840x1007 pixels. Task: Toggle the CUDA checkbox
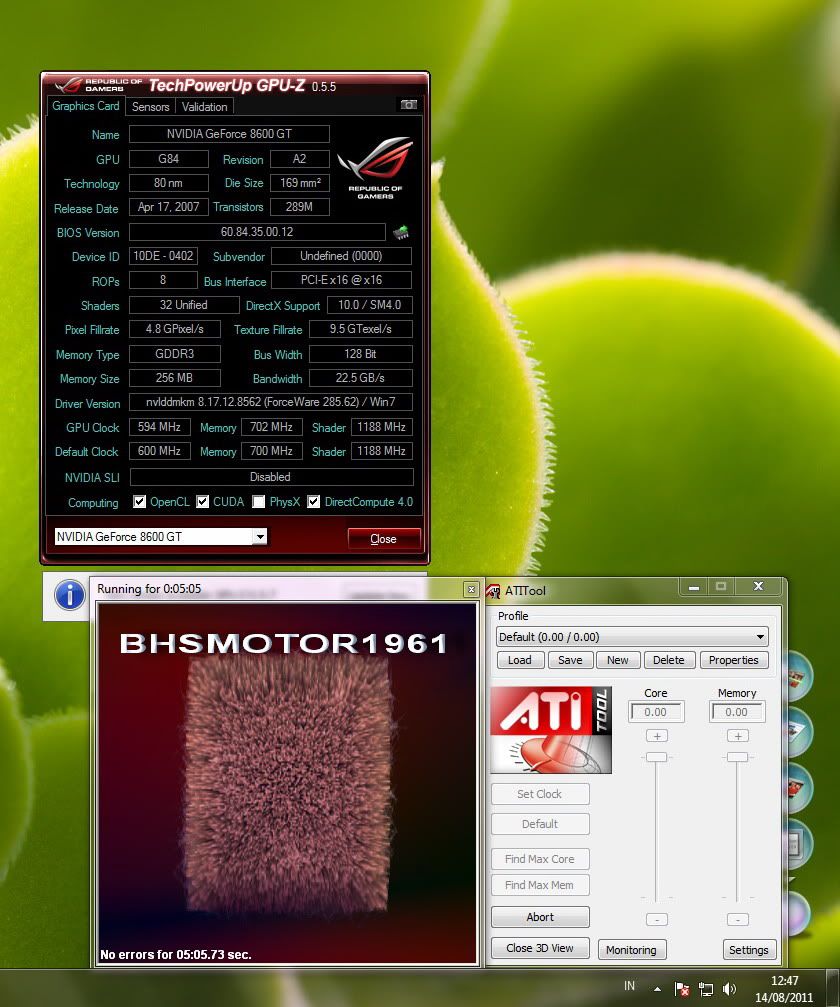coord(202,502)
